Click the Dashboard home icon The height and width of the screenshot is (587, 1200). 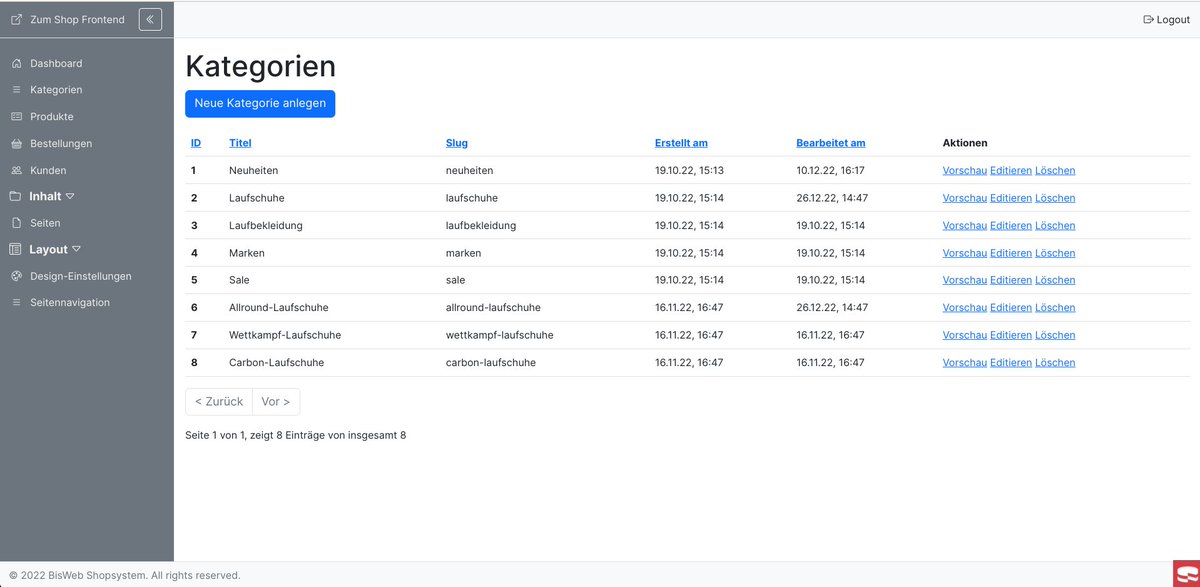click(x=16, y=63)
